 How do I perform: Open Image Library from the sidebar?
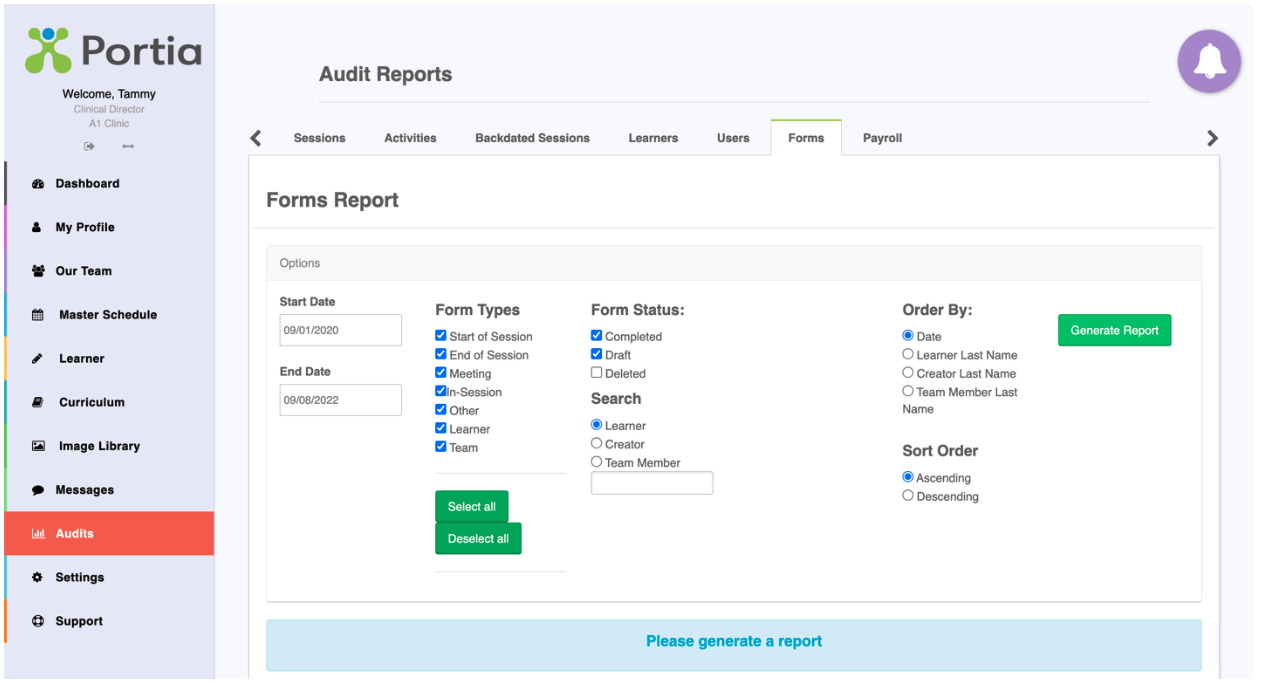click(x=109, y=446)
